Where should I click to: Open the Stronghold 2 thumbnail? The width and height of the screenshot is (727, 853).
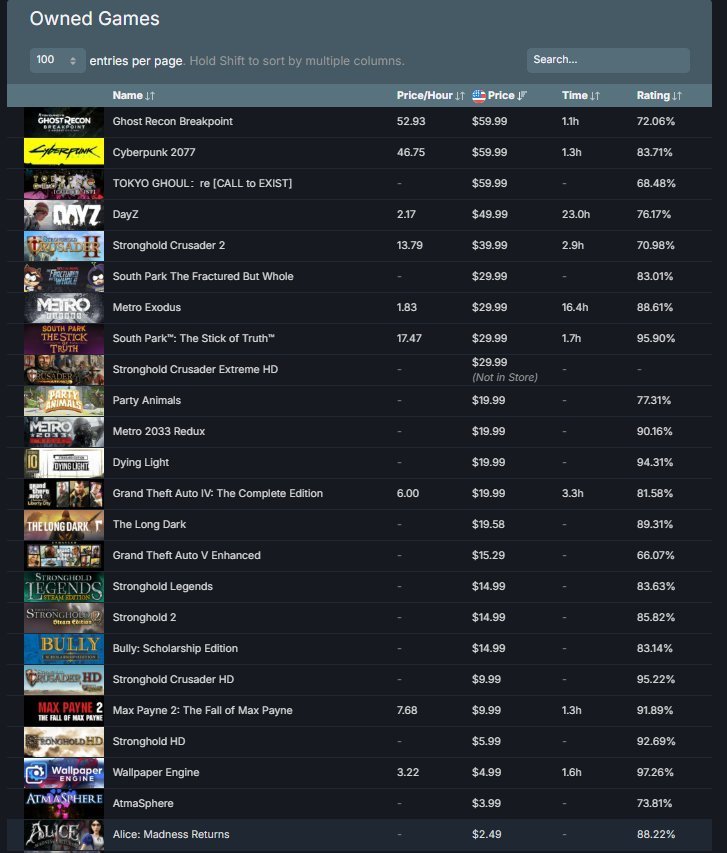64,617
